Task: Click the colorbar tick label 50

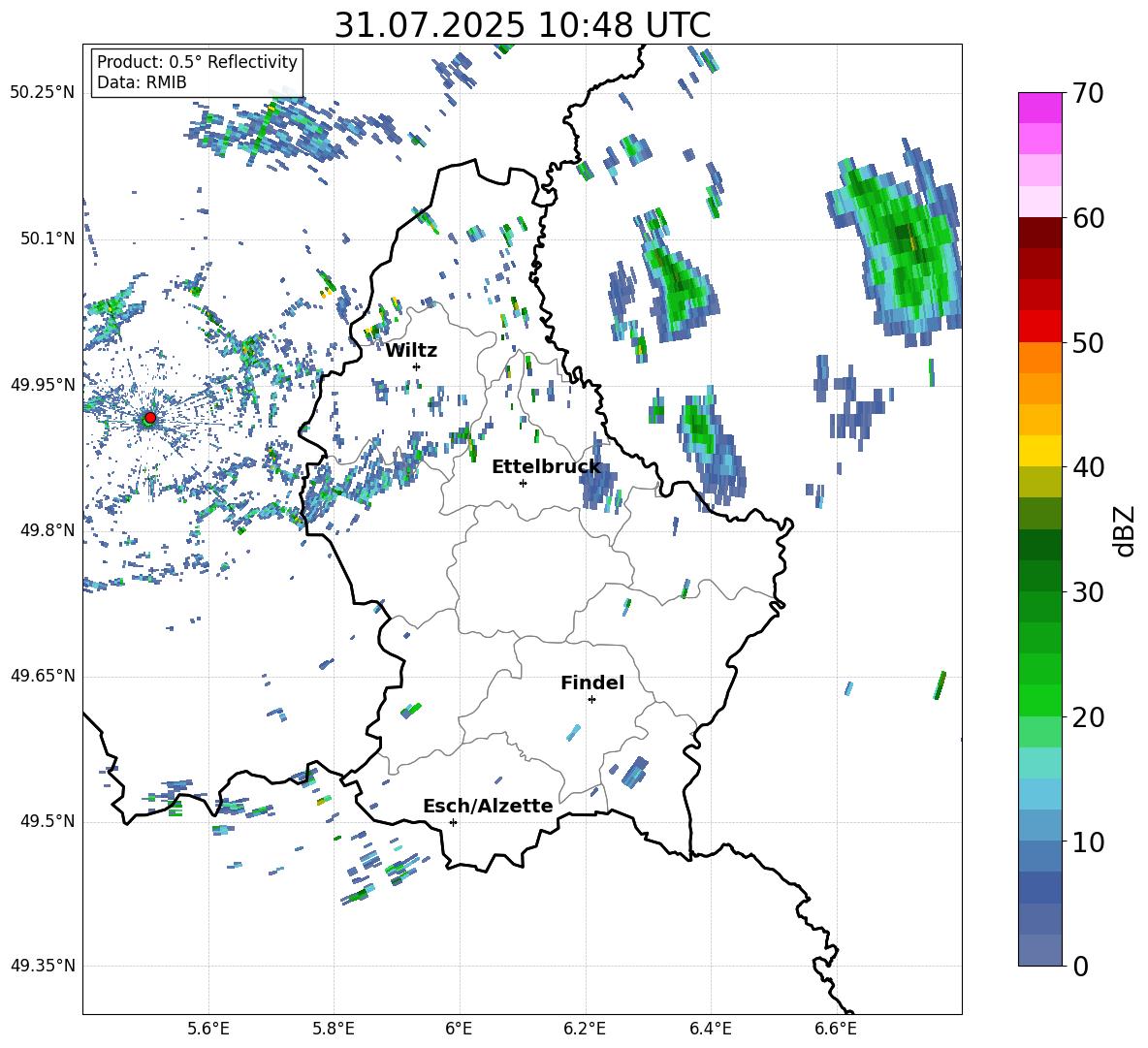Action: tap(1087, 343)
